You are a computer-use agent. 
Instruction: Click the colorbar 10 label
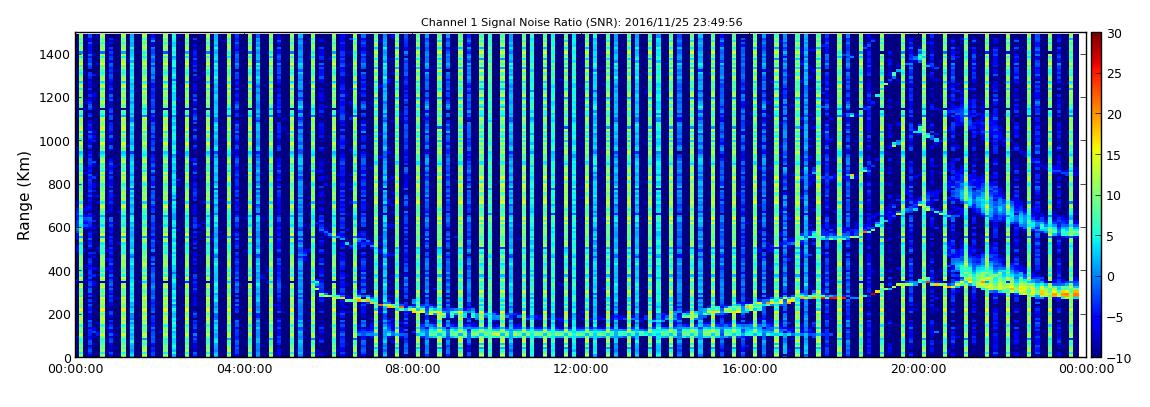[x=1115, y=195]
